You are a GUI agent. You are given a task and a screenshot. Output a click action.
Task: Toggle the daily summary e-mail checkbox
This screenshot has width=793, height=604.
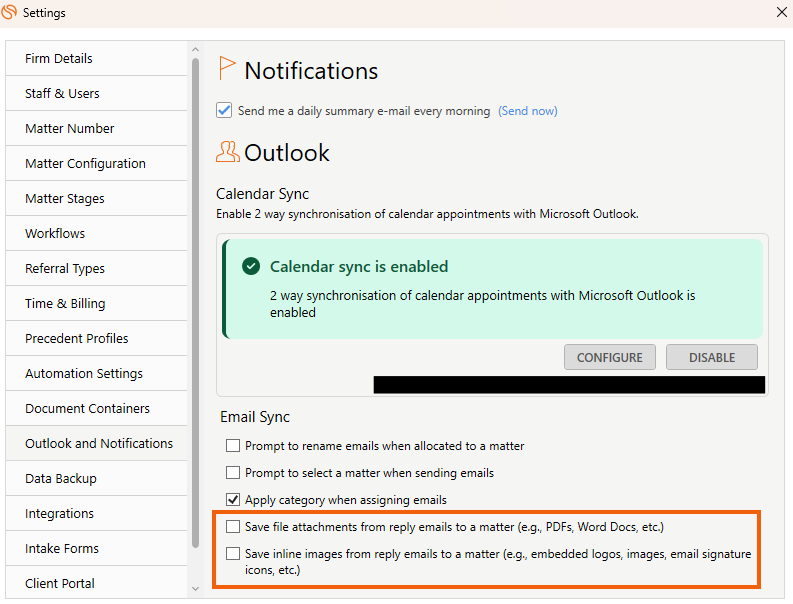point(224,110)
